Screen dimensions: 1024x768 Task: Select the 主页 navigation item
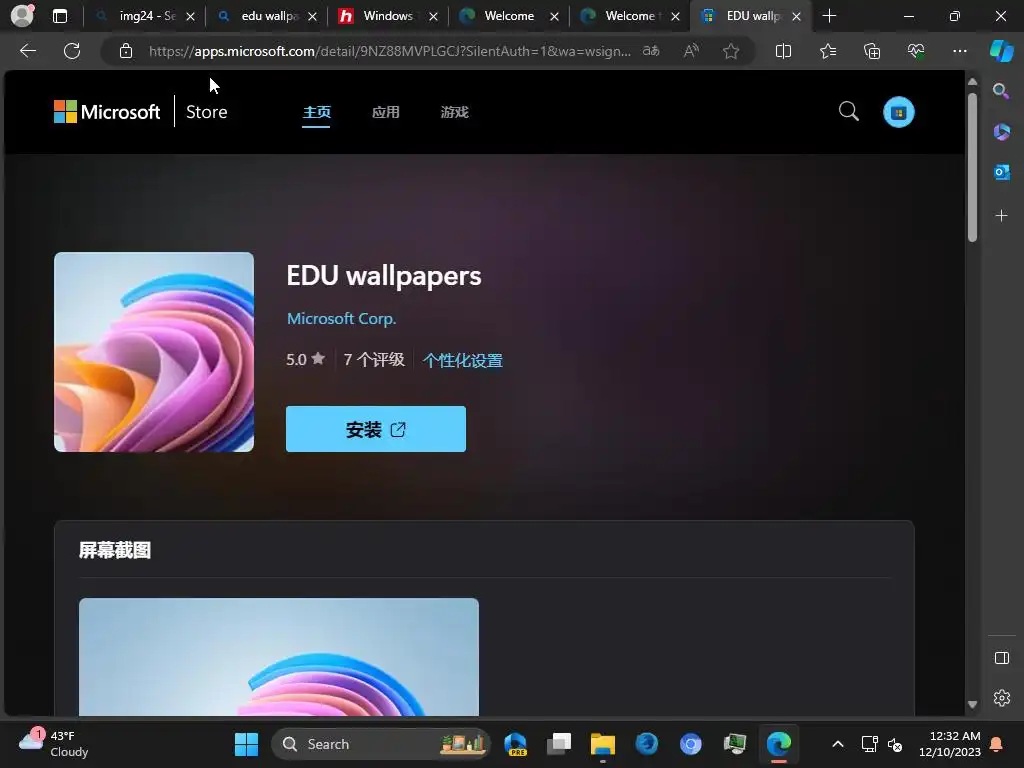(x=317, y=112)
